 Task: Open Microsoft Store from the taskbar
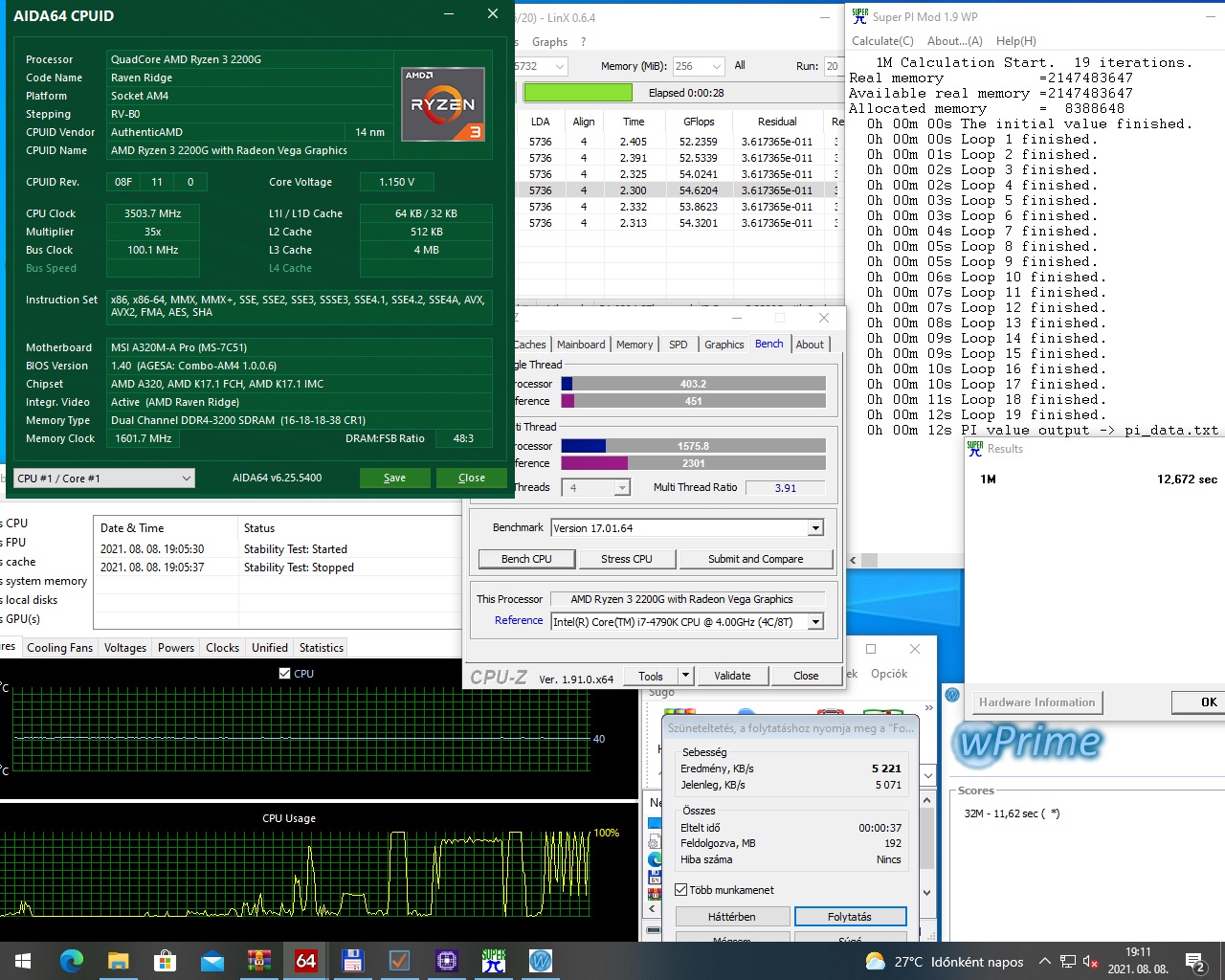(x=165, y=961)
